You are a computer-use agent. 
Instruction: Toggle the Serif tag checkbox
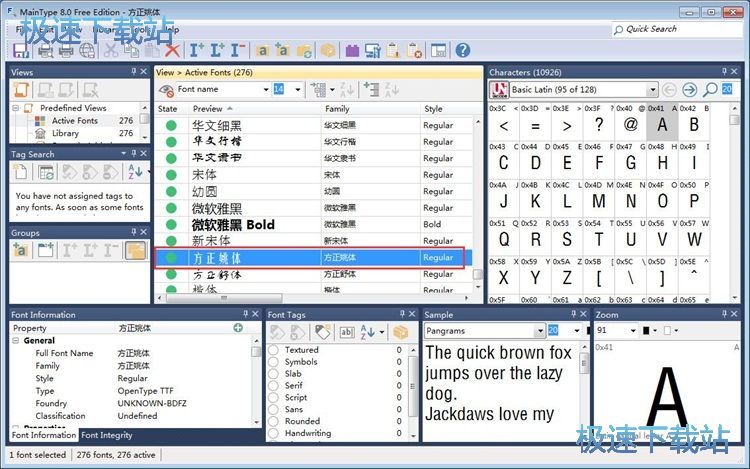tap(273, 386)
